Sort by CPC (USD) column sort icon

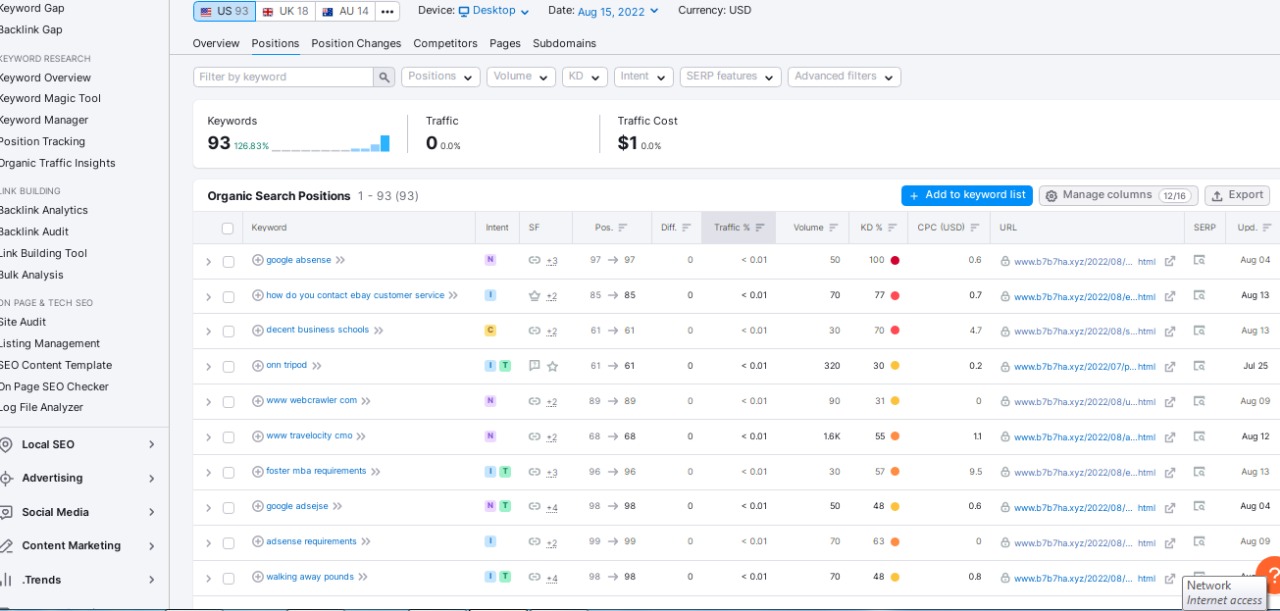974,228
